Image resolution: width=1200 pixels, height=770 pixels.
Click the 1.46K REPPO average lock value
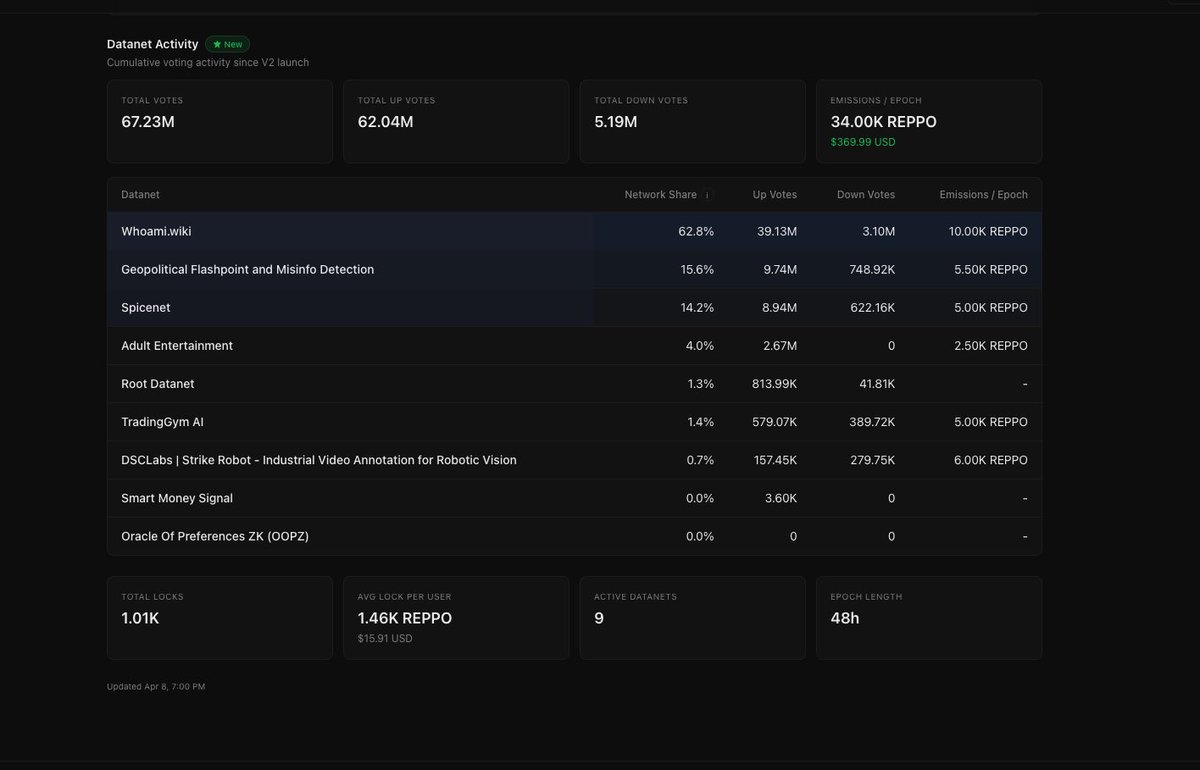coord(405,618)
